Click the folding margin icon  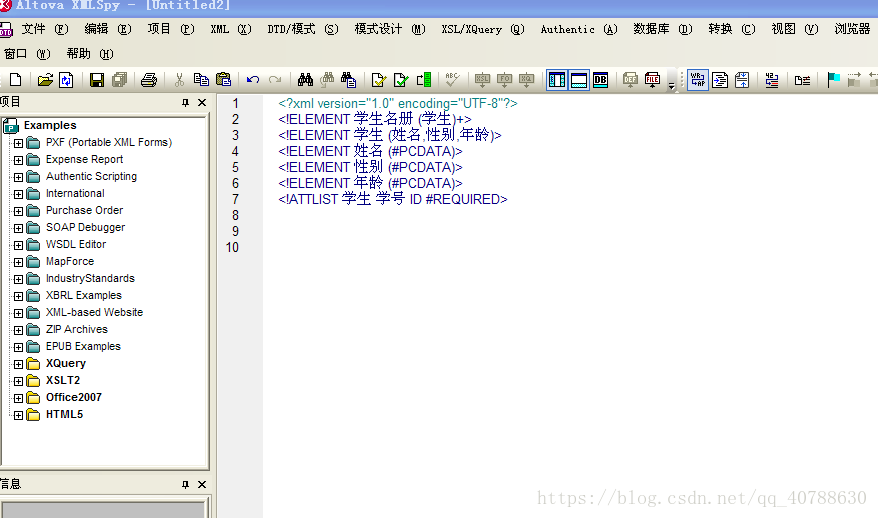click(742, 80)
